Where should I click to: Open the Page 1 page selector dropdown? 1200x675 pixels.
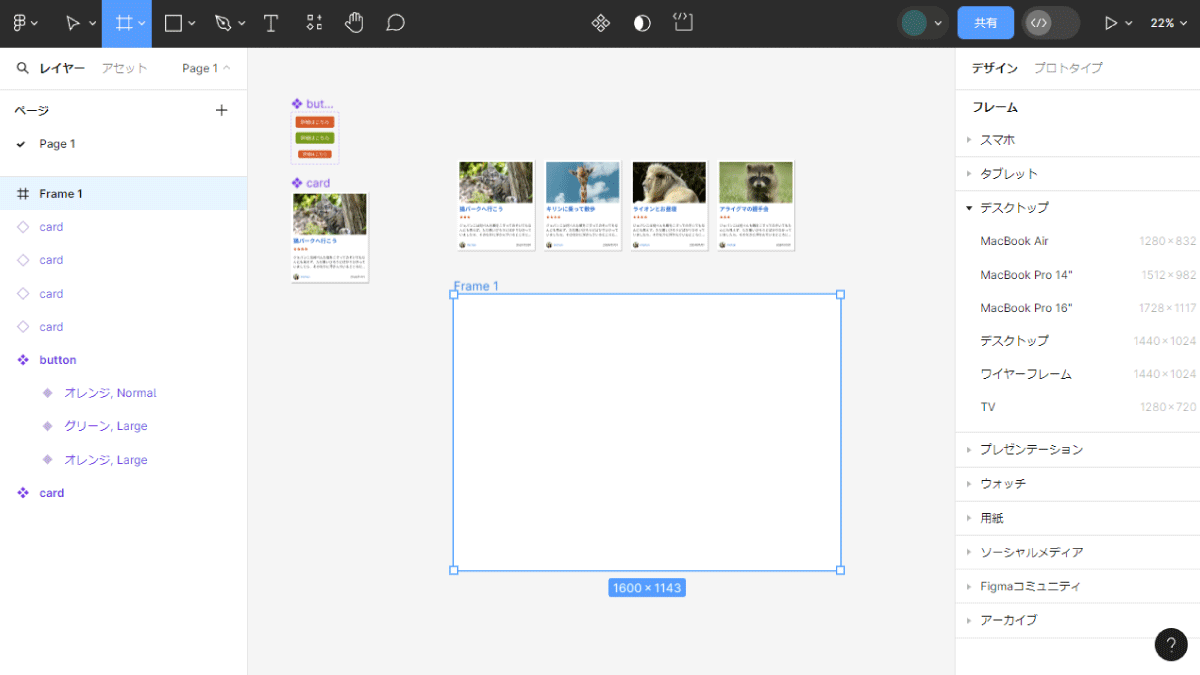(206, 68)
